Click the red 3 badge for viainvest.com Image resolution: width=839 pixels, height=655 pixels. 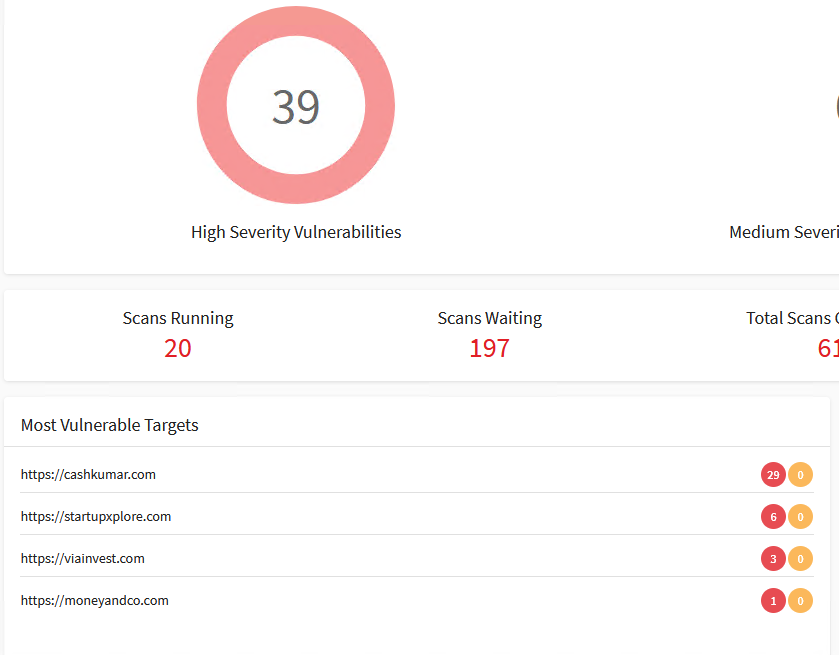coord(773,559)
